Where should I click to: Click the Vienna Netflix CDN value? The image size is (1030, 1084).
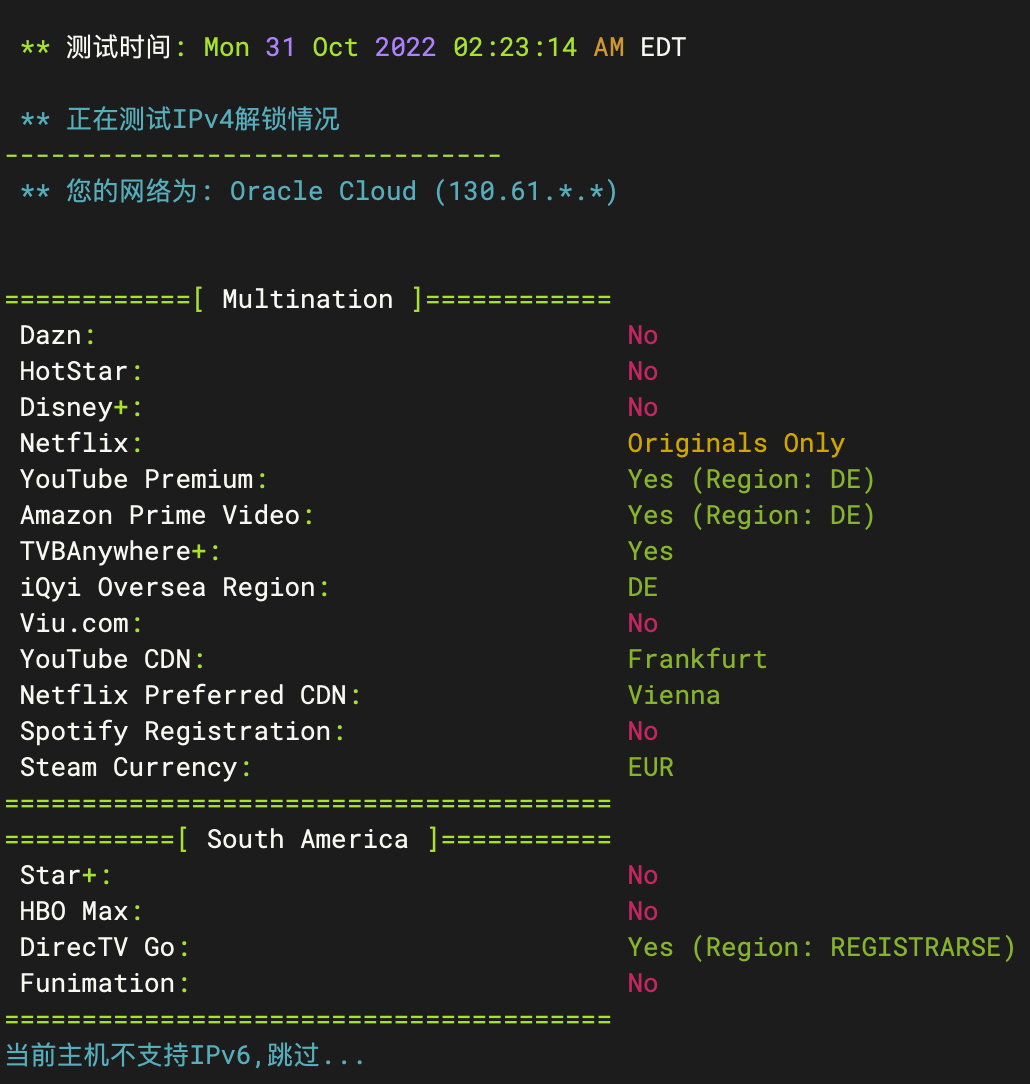click(x=673, y=695)
